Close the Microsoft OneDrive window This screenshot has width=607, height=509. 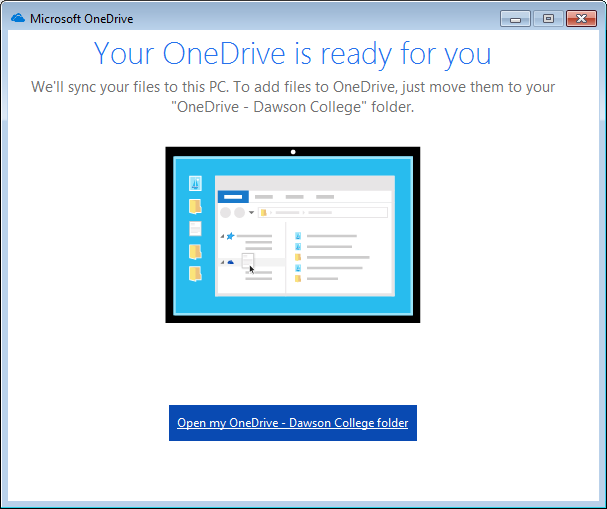coord(581,19)
